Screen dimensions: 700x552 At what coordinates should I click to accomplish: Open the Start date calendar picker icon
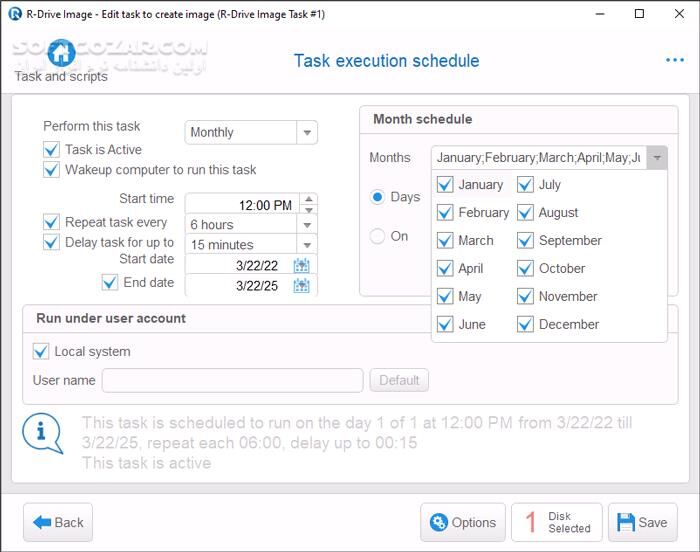301,266
